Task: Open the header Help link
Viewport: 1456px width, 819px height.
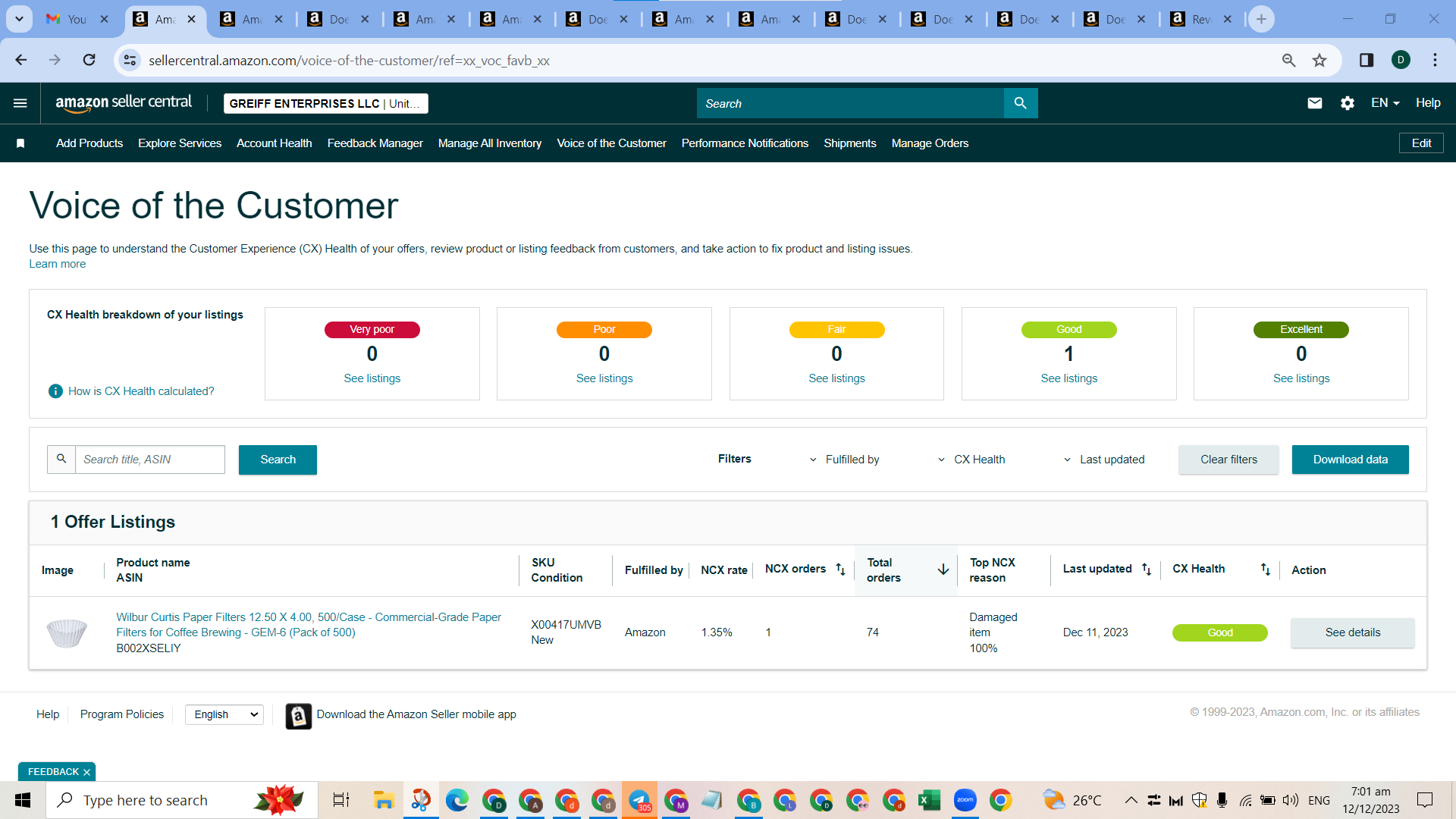Action: click(x=1428, y=103)
